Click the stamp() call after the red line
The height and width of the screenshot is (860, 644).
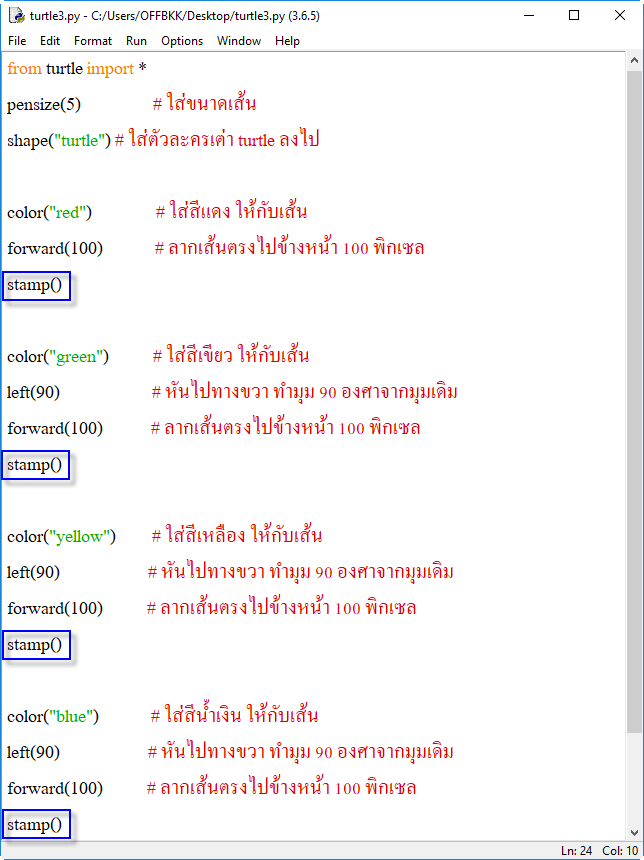[35, 286]
